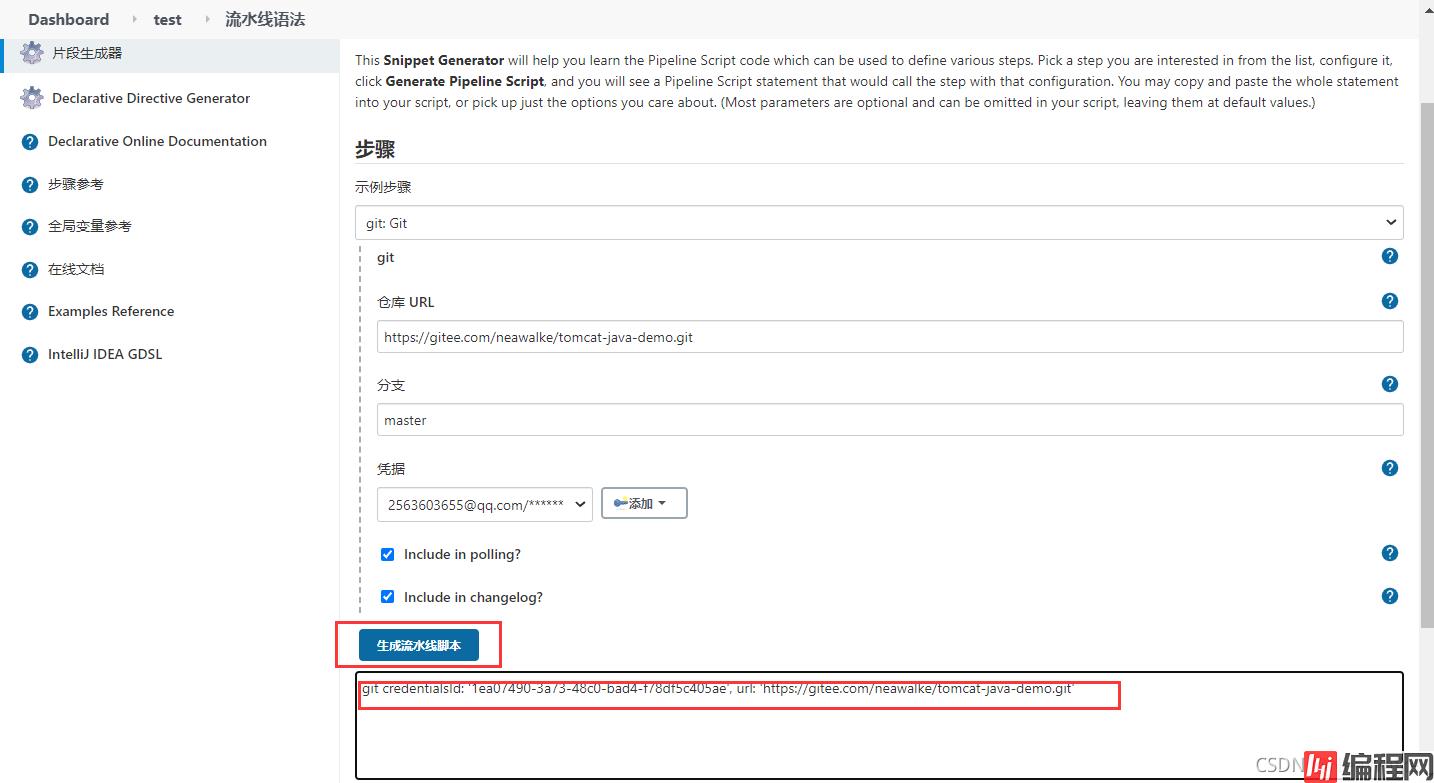
Task: Click the question icon beside 全局变量参考
Action: [x=30, y=227]
